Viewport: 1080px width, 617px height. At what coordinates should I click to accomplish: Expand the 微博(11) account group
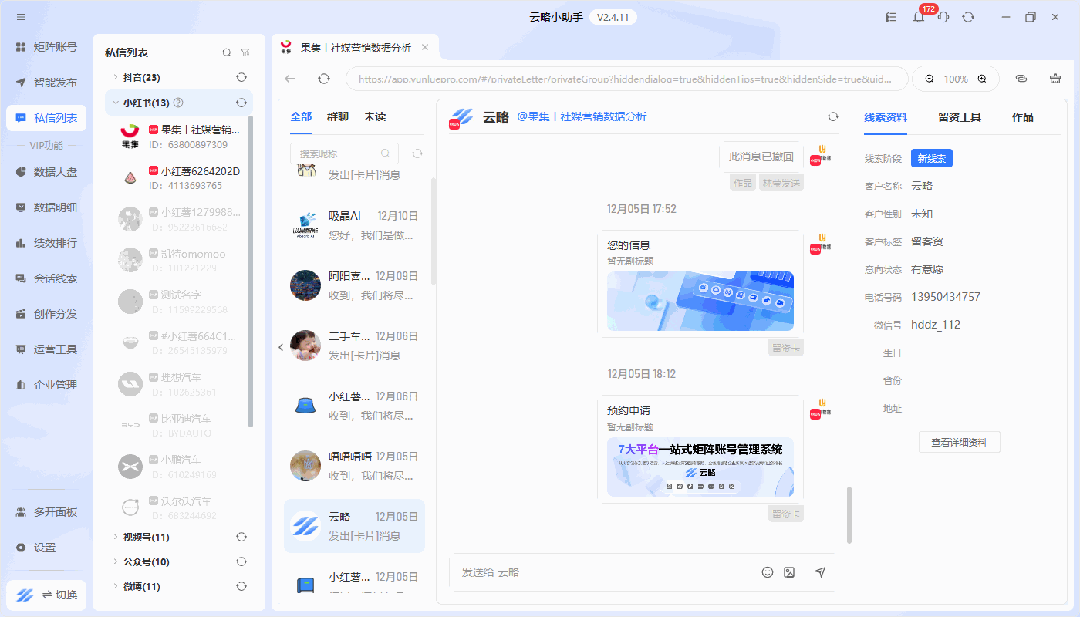click(x=114, y=587)
